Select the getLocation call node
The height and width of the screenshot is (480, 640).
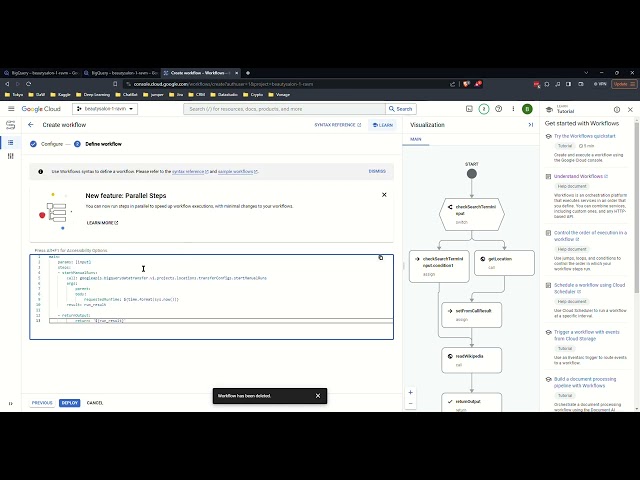pyautogui.click(x=504, y=263)
